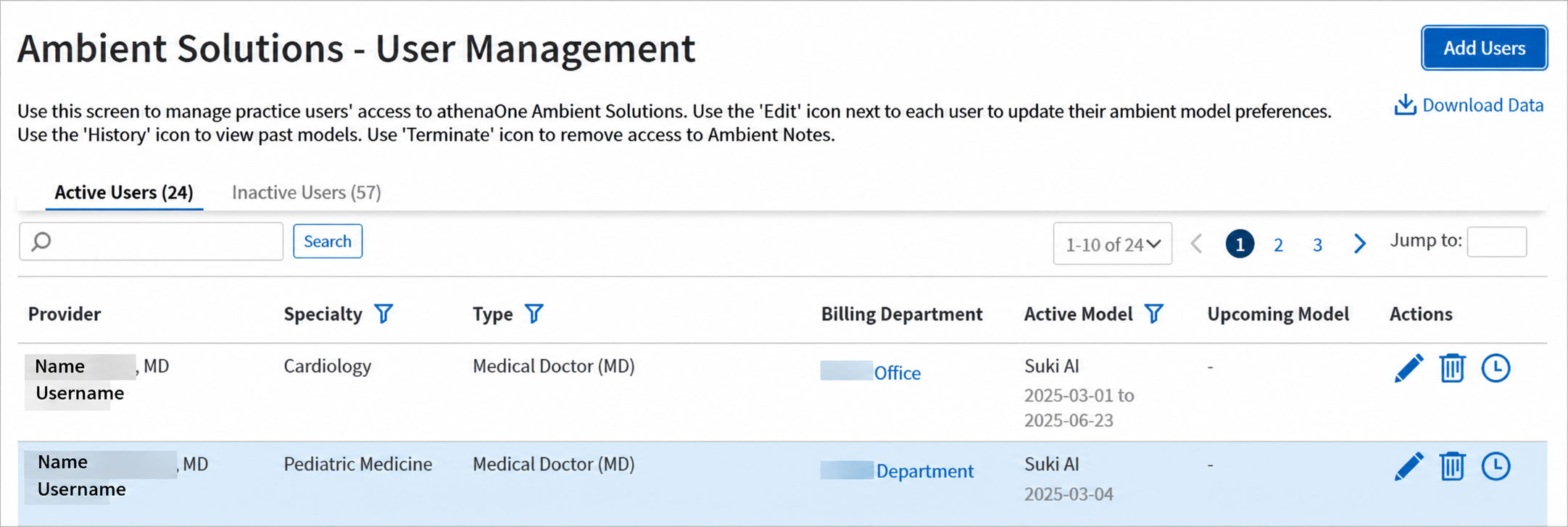Viewport: 1568px width, 527px height.
Task: Switch to the Active Users tab
Action: click(x=124, y=192)
